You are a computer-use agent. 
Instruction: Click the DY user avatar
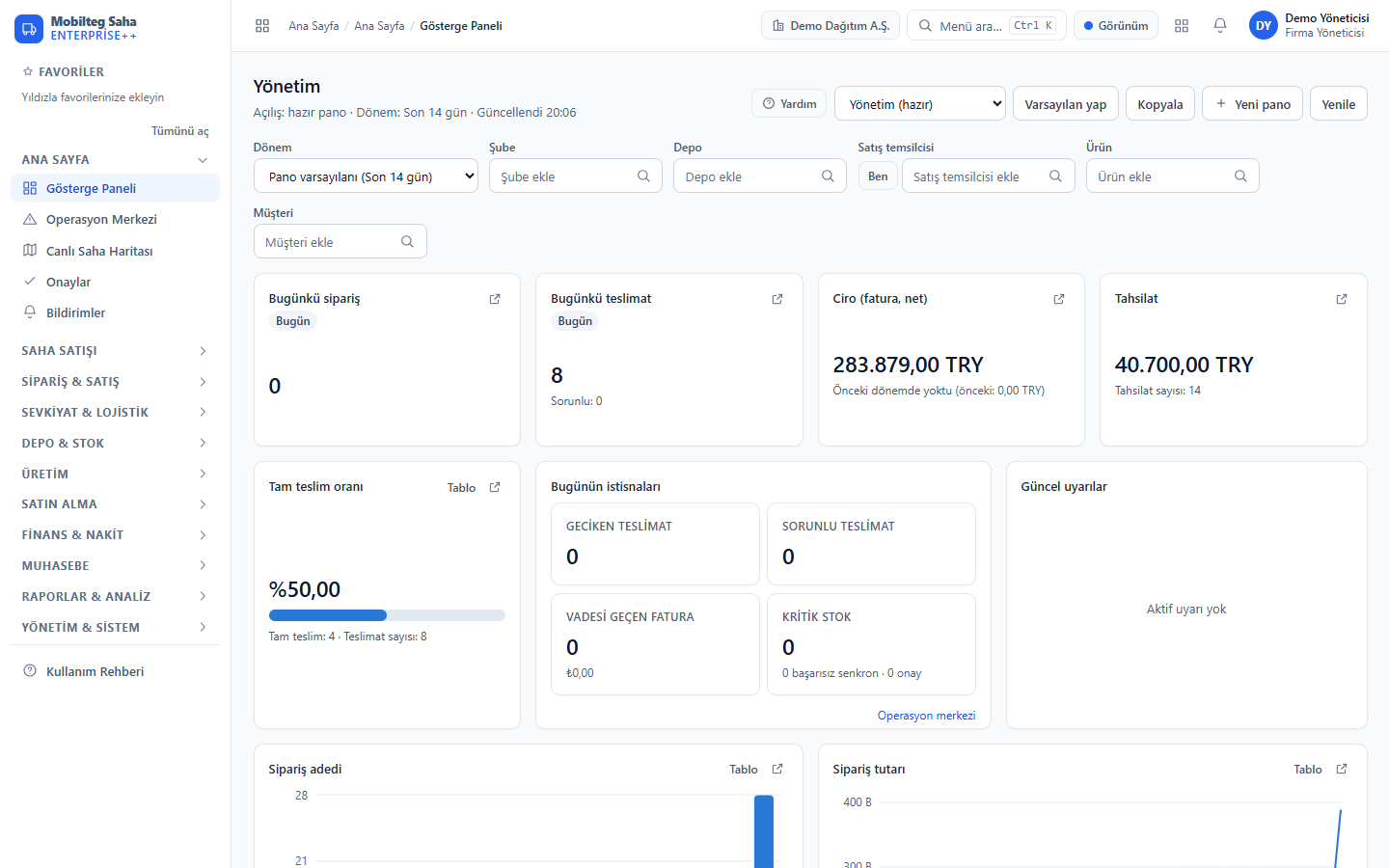click(x=1264, y=26)
